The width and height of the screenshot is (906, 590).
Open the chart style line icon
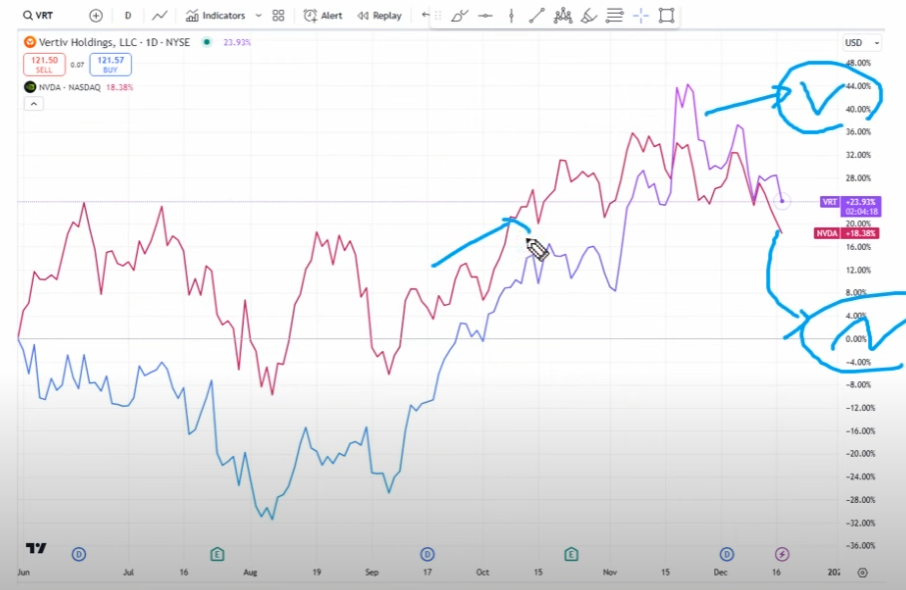(159, 16)
